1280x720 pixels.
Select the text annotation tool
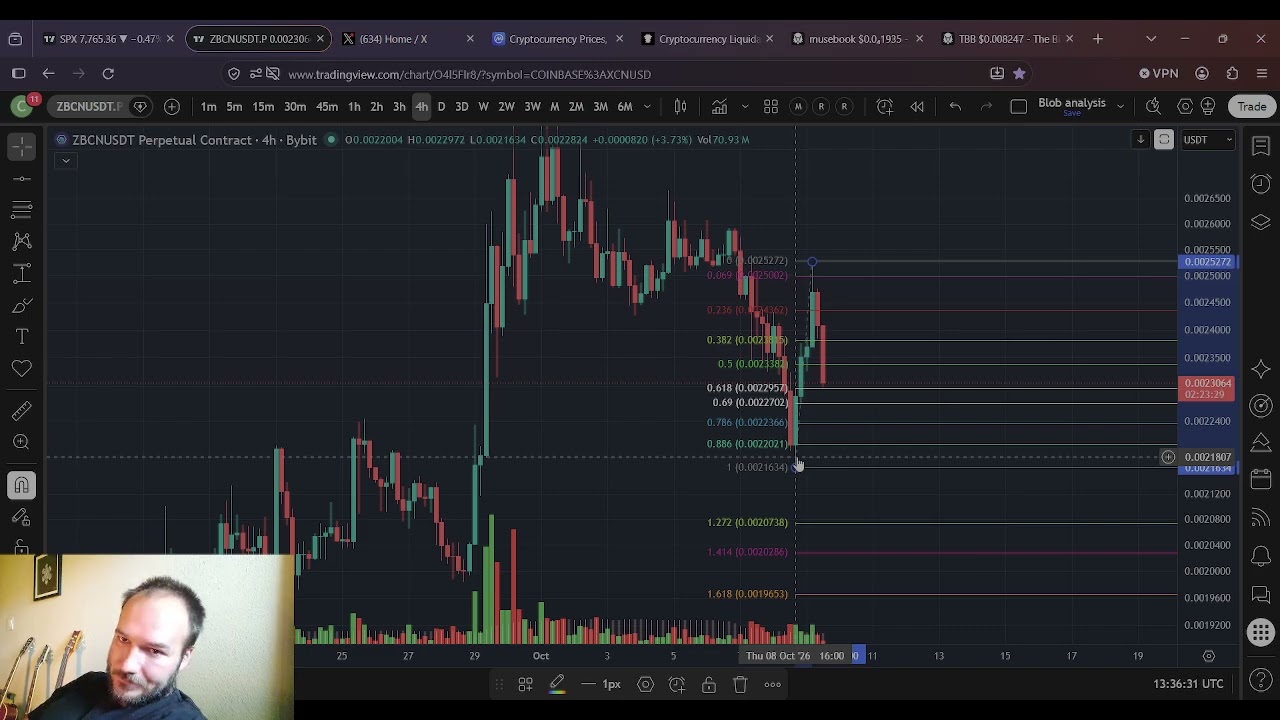(21, 337)
